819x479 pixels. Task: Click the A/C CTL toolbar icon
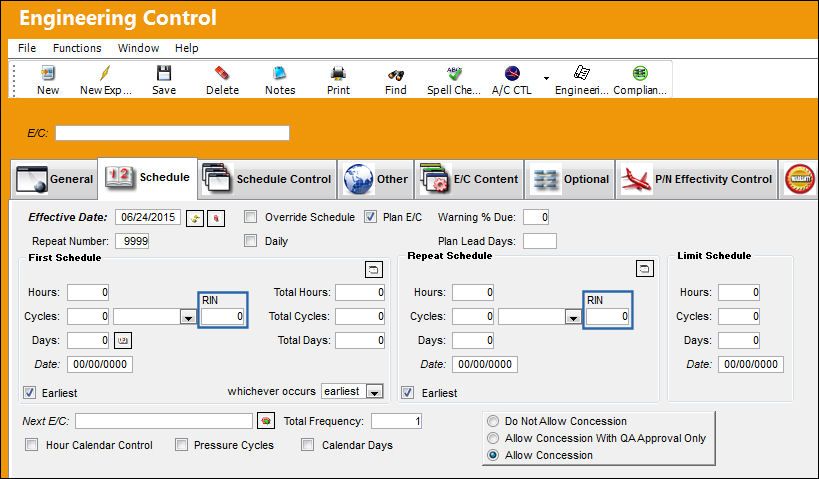click(x=512, y=73)
